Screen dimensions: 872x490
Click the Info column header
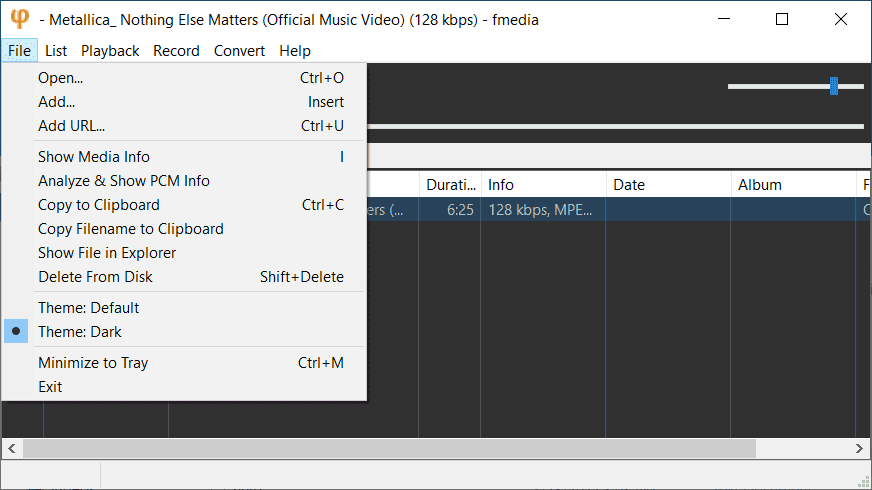[x=543, y=185]
